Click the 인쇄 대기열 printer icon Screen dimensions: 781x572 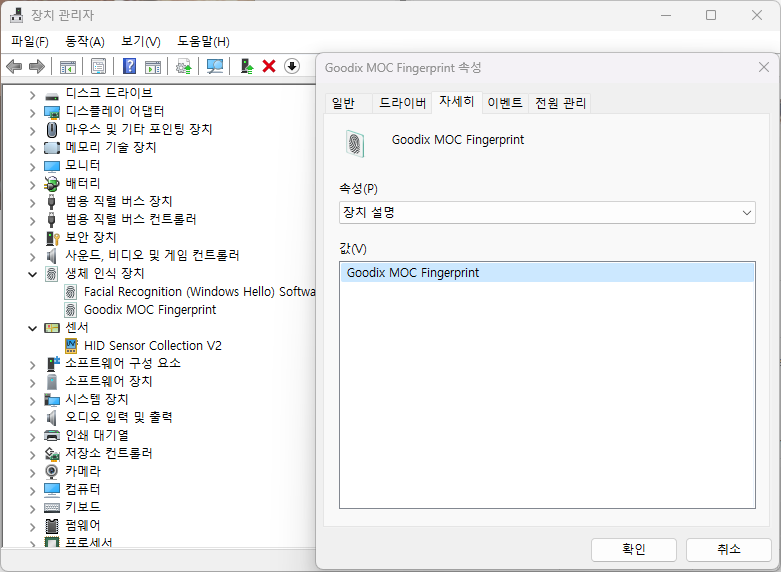coord(52,435)
